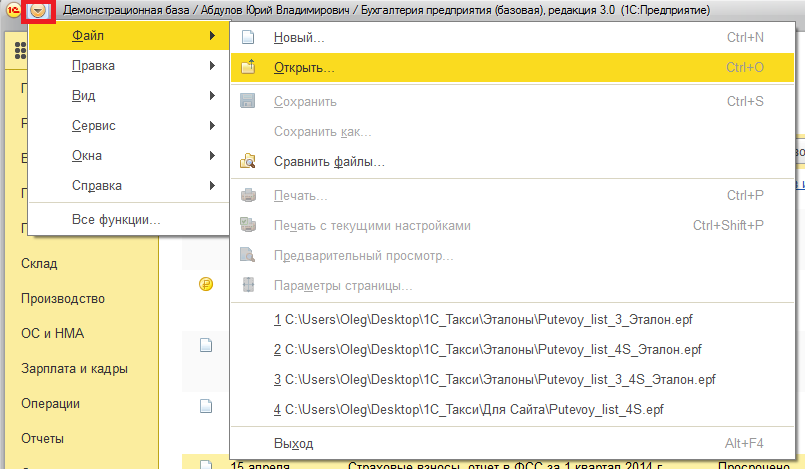The width and height of the screenshot is (805, 469).
Task: Select Выход to exit the program
Action: click(x=293, y=443)
